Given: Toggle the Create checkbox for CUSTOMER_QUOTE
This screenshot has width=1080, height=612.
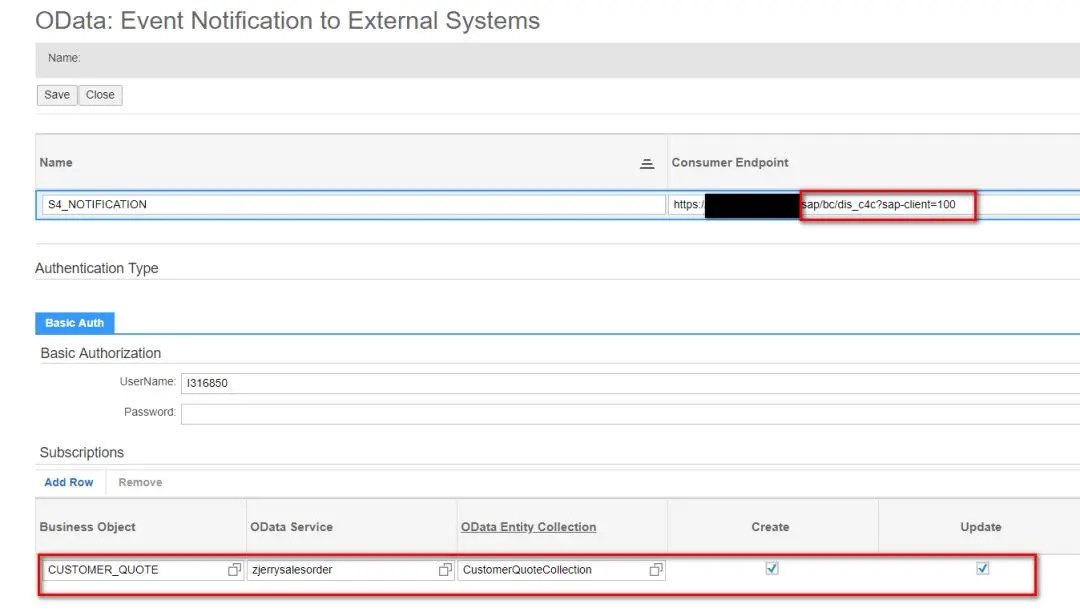Looking at the screenshot, I should [771, 568].
